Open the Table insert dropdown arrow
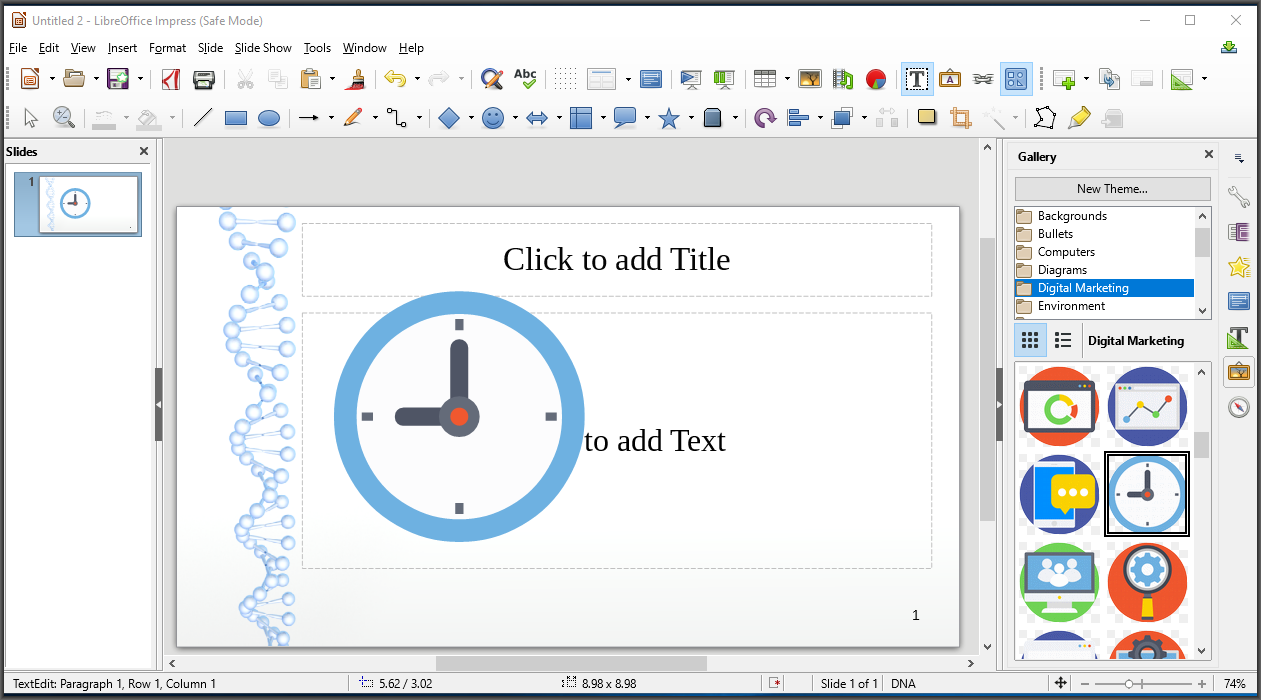The image size is (1261, 700). click(786, 79)
